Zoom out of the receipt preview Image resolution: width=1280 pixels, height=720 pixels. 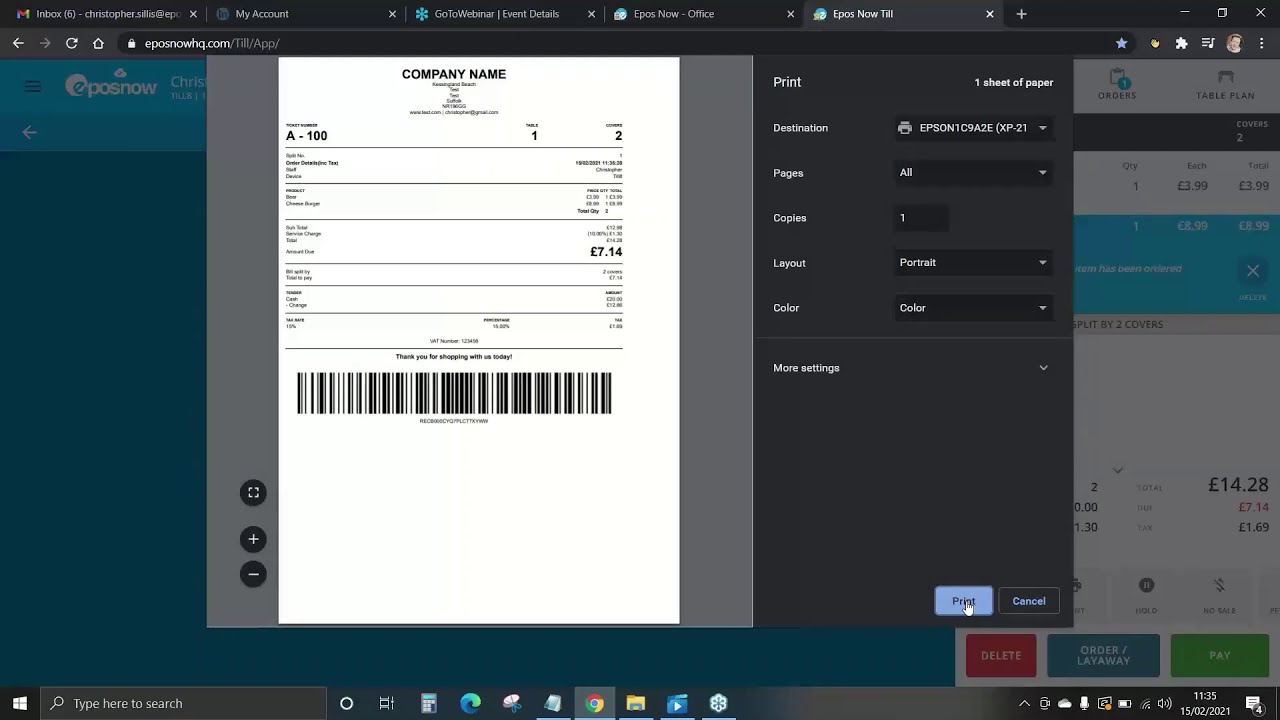coord(253,574)
